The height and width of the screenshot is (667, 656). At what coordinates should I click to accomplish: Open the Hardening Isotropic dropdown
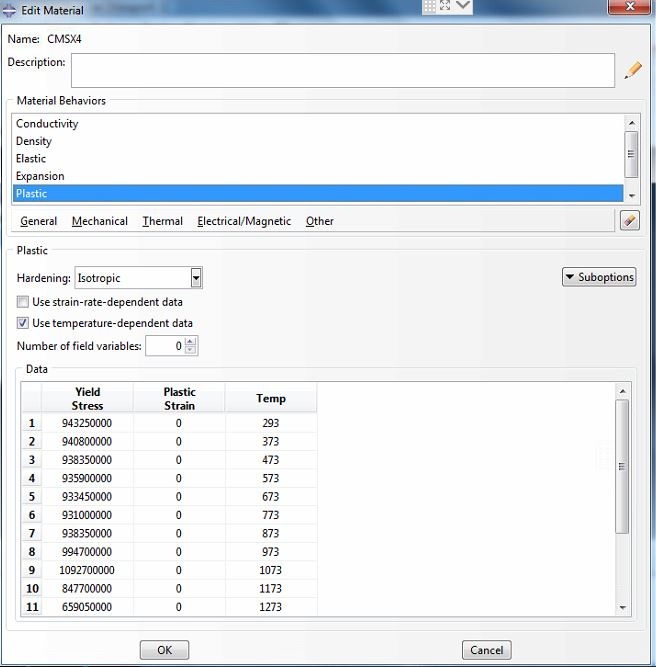tap(196, 278)
